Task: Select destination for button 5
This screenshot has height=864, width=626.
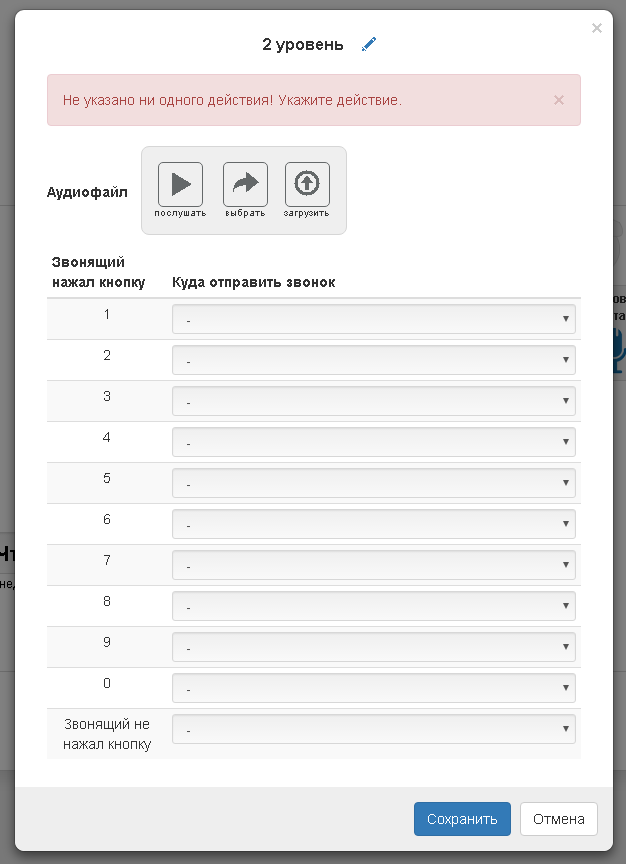Action: coord(374,483)
